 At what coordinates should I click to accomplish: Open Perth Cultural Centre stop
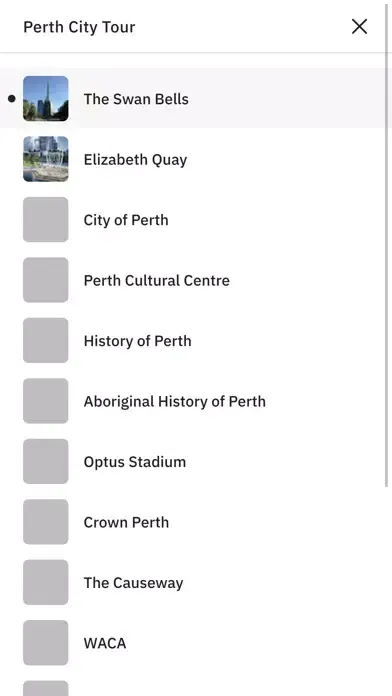click(194, 280)
